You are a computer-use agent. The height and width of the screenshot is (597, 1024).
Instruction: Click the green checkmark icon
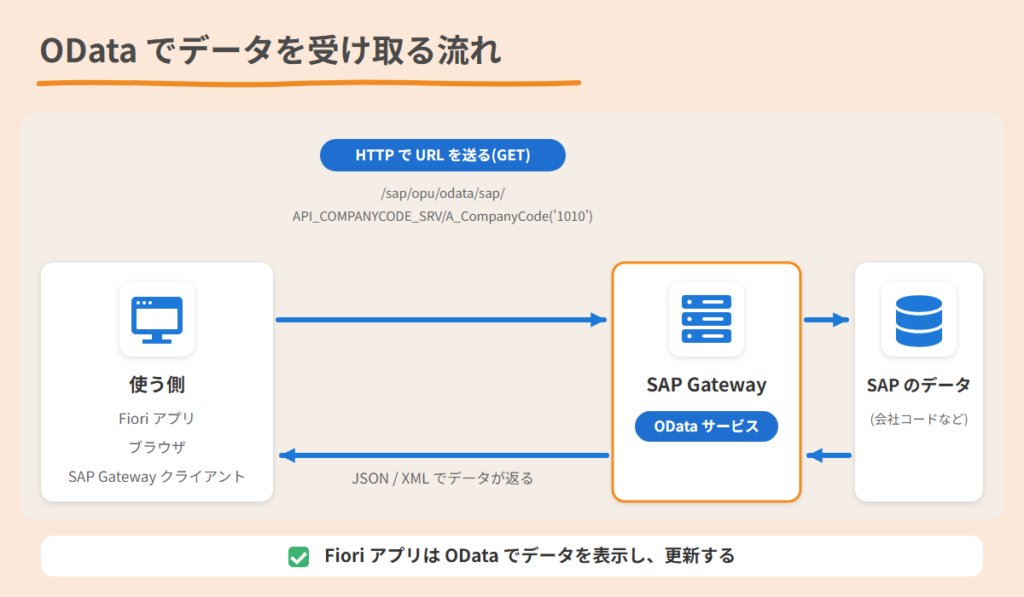(x=298, y=557)
